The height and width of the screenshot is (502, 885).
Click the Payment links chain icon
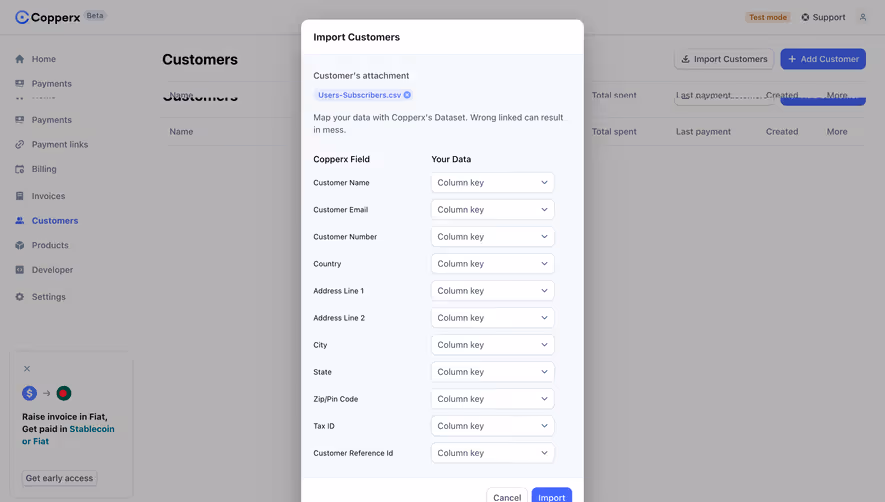(x=20, y=145)
